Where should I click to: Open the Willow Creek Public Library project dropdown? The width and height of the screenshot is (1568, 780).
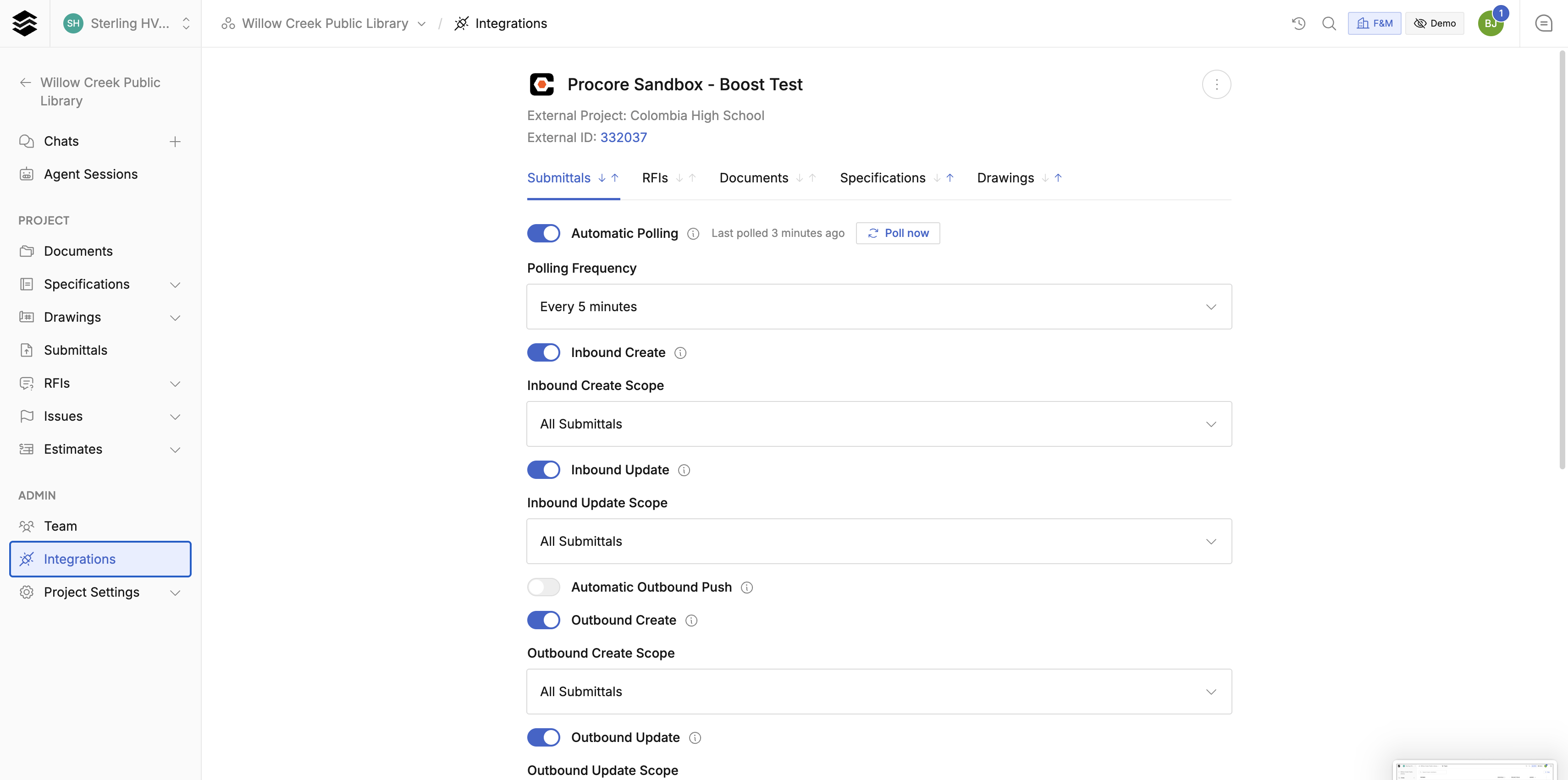pos(421,24)
